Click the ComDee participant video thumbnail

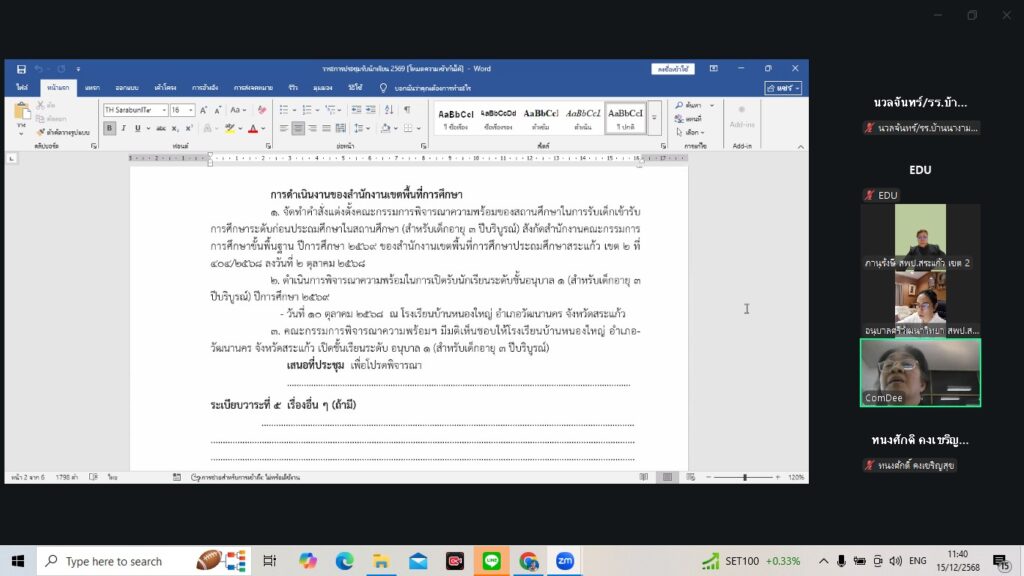coord(920,372)
